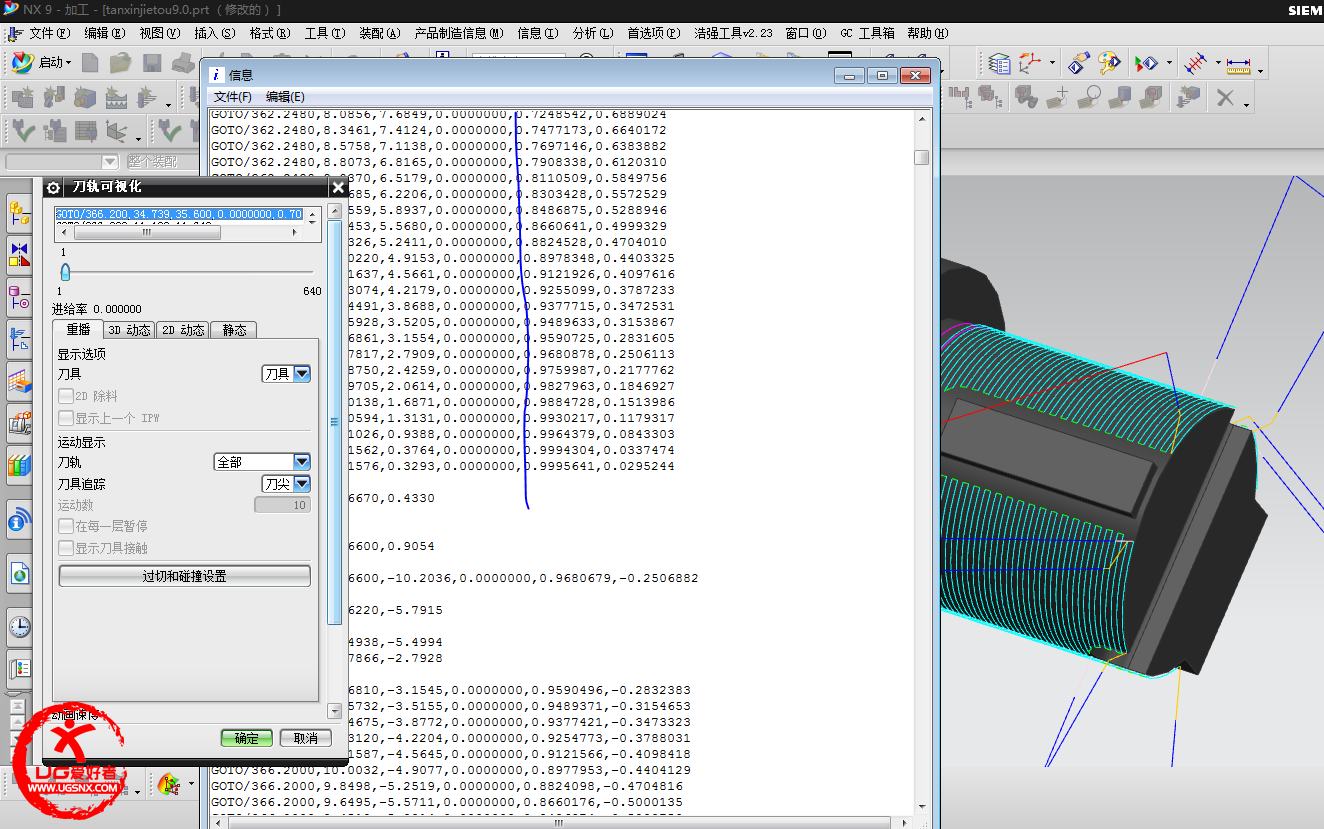This screenshot has height=829, width=1324.
Task: Open the HD3D tools info sidebar icon
Action: tap(19, 520)
